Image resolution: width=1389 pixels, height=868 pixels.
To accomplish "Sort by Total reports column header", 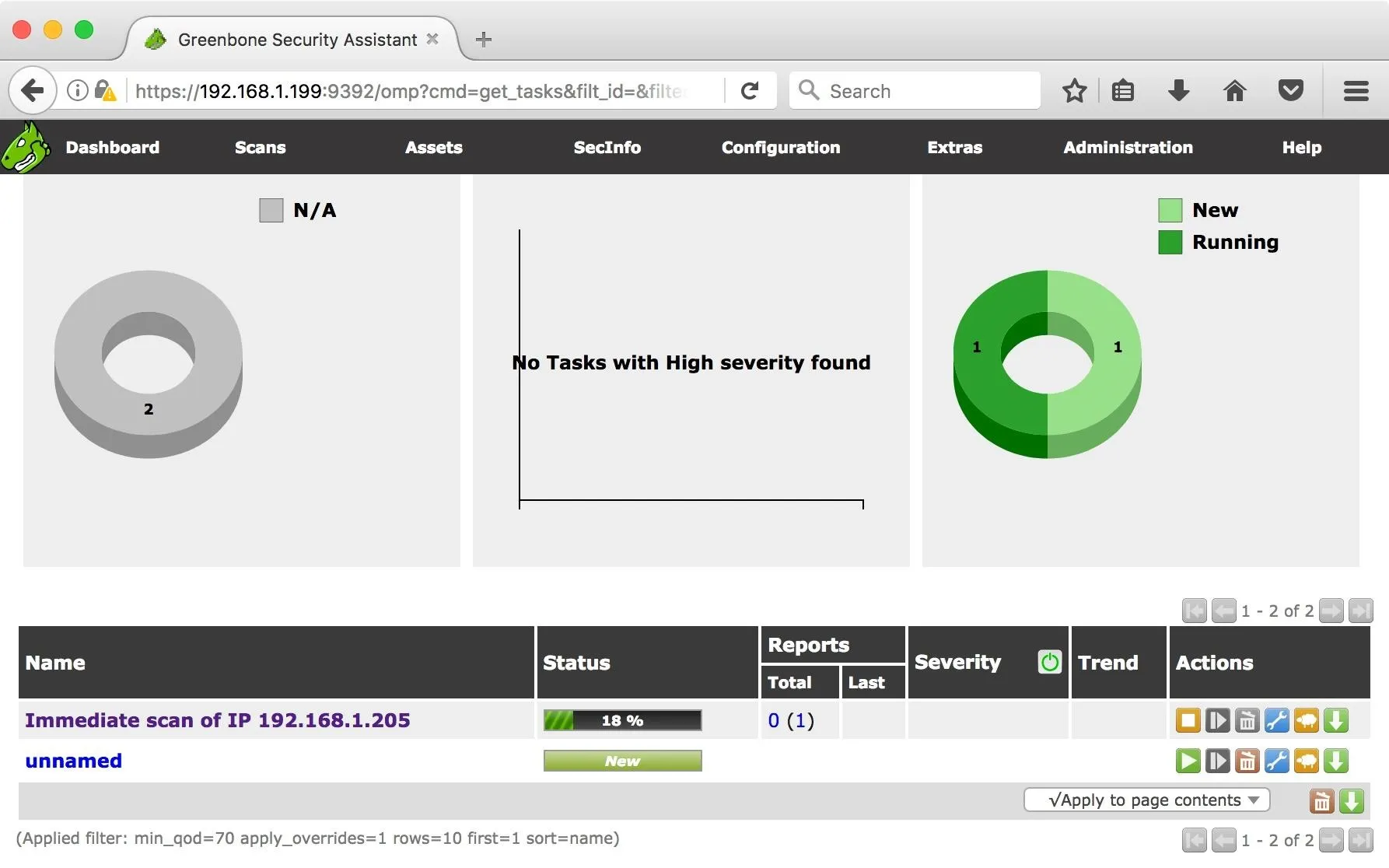I will [789, 682].
